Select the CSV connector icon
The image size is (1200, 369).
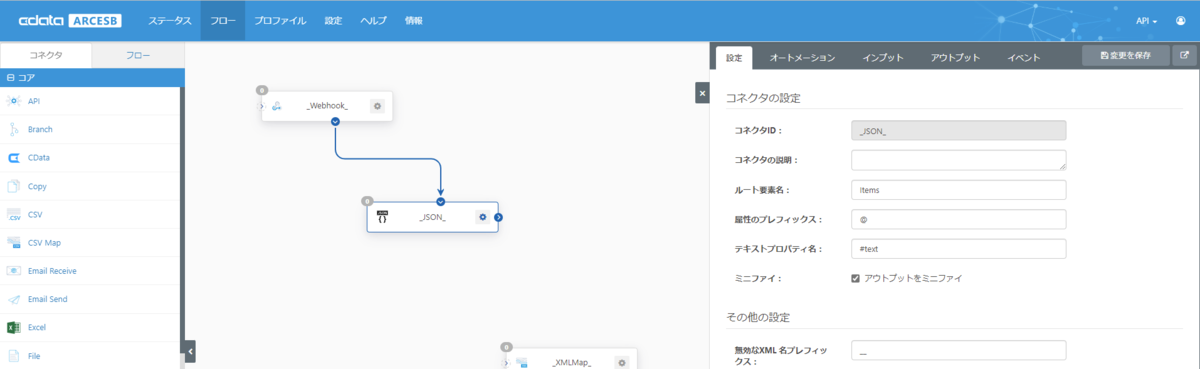pyautogui.click(x=14, y=214)
